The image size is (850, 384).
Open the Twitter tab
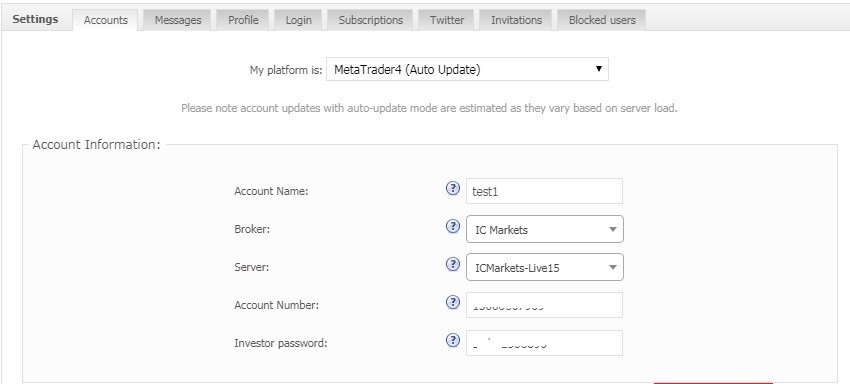click(447, 20)
